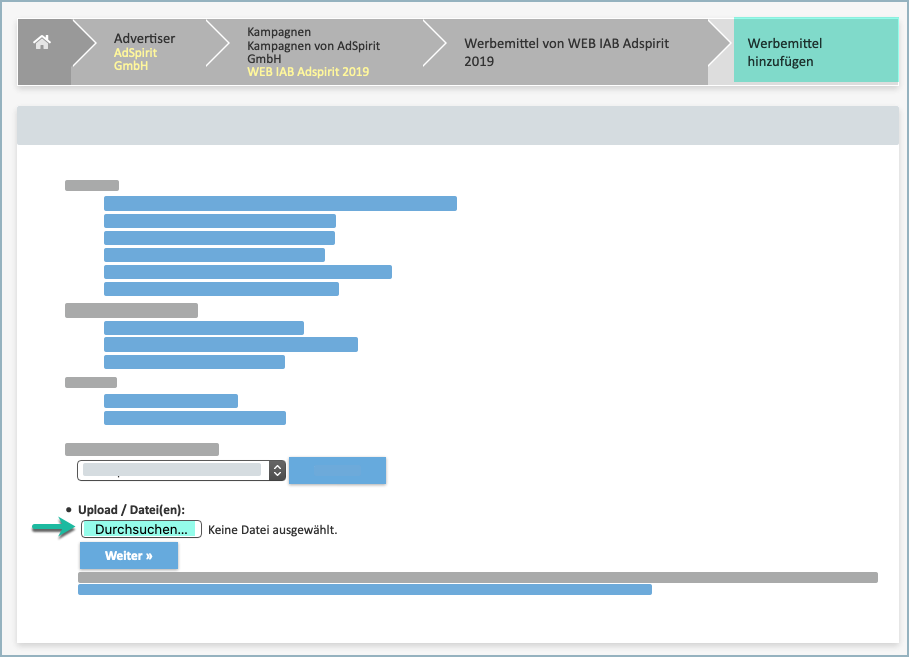909x657 pixels.
Task: Click the first blurred link under the second gray heading
Action: [204, 328]
